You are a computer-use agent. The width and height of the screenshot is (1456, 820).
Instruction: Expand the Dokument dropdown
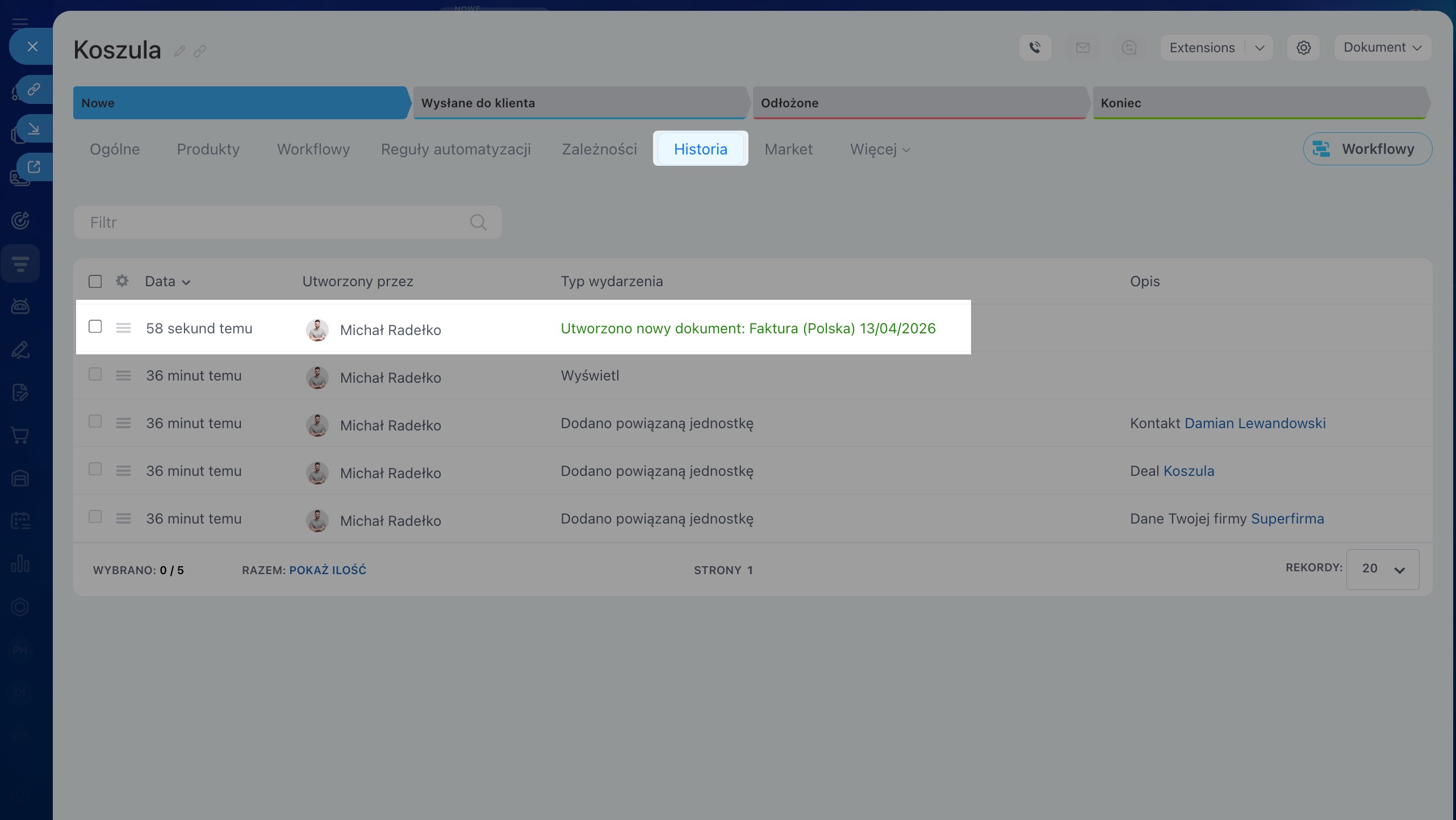coord(1382,48)
